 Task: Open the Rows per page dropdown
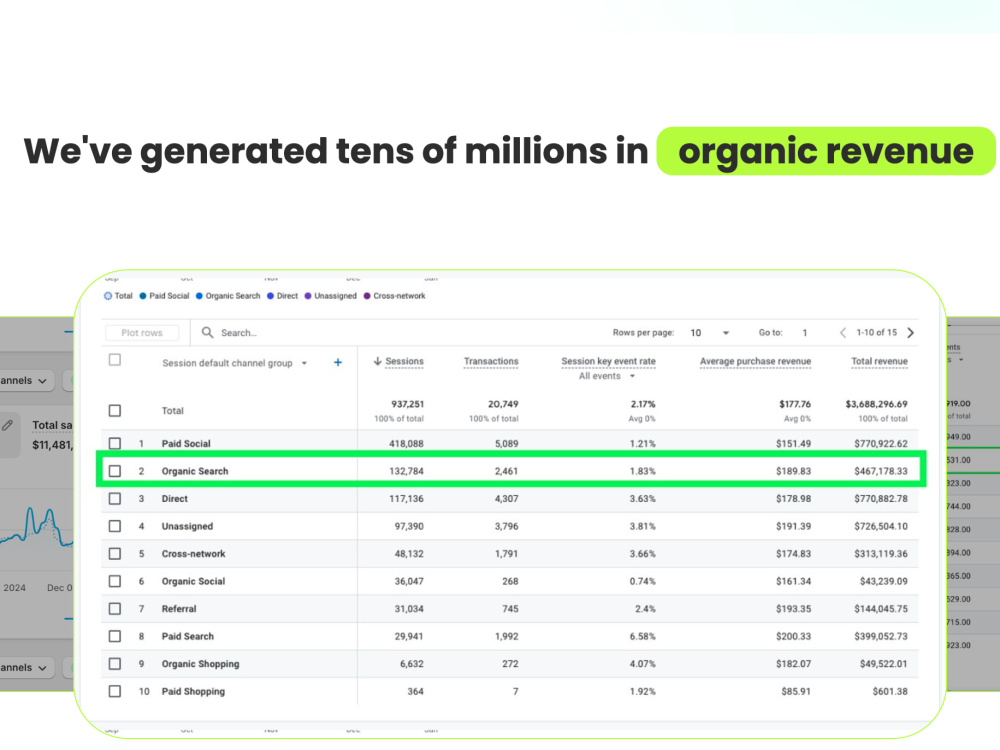(709, 332)
